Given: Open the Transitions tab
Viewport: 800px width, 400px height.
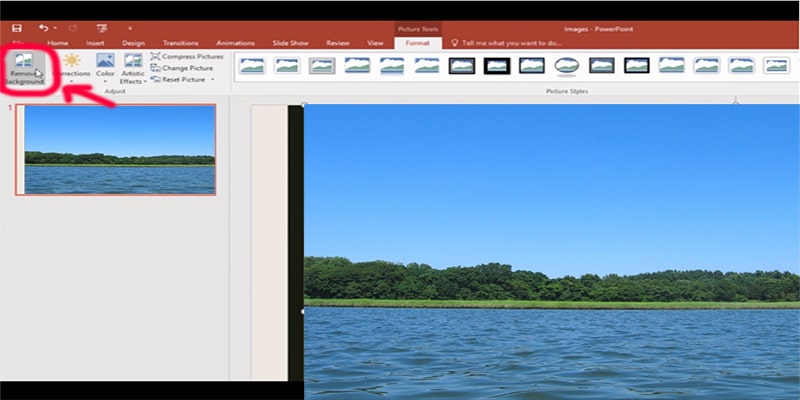Looking at the screenshot, I should [181, 43].
